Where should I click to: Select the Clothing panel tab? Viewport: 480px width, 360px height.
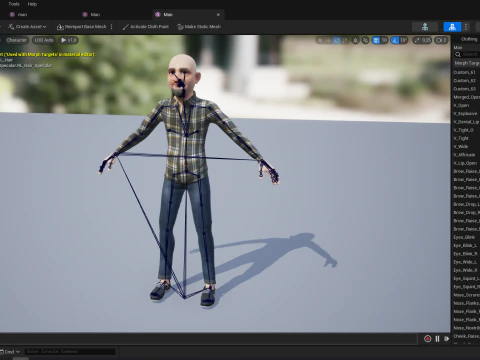tap(469, 39)
